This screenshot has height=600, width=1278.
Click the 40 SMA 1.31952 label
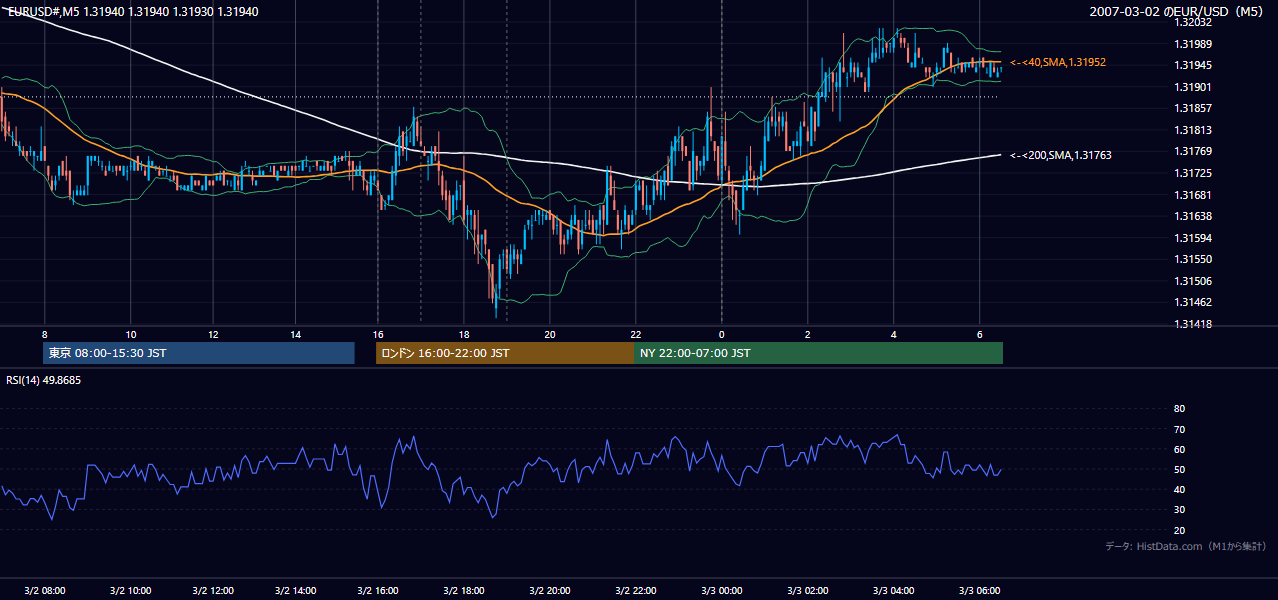tap(1058, 62)
